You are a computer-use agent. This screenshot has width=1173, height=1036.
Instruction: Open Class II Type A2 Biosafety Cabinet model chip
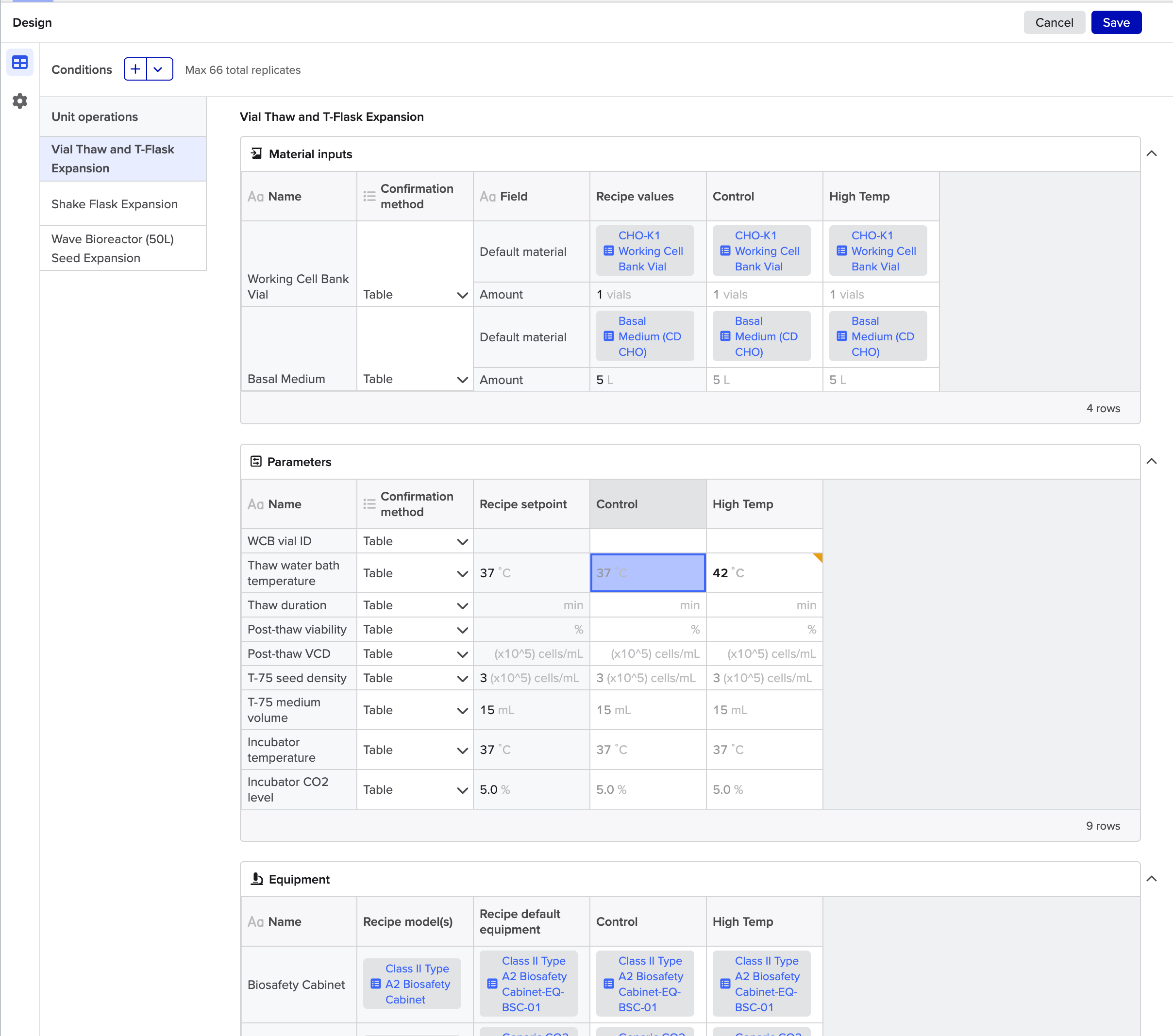point(411,984)
